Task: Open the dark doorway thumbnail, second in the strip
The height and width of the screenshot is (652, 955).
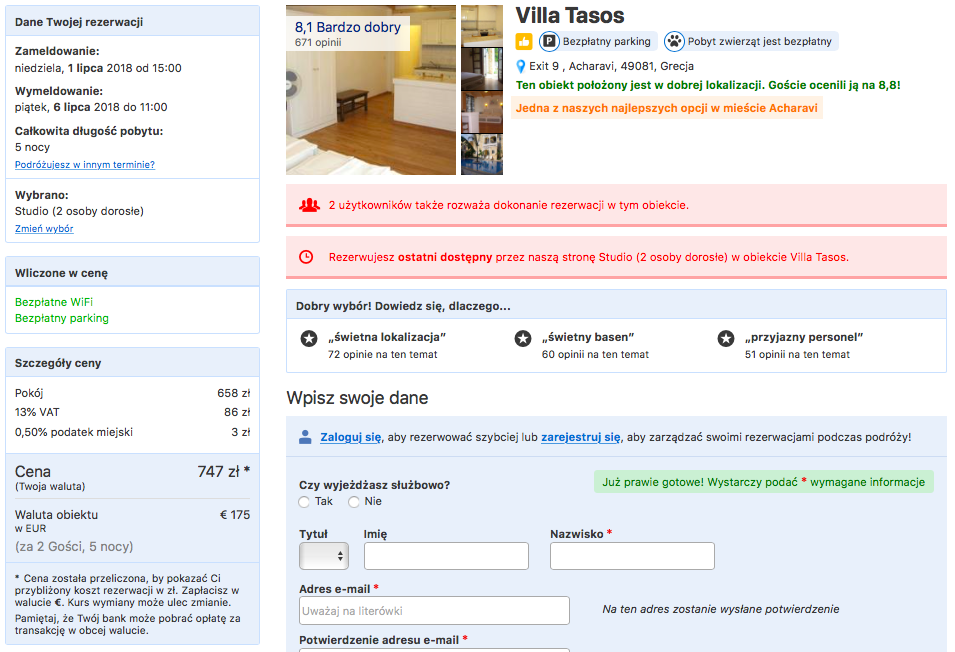Action: [x=482, y=69]
